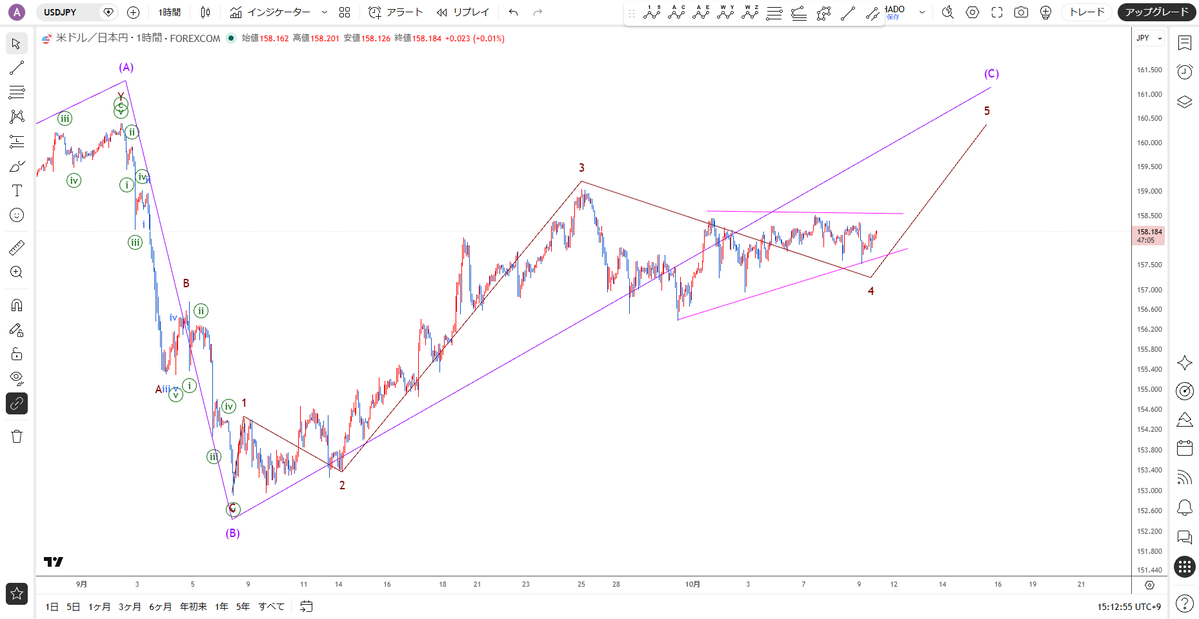
Task: Open the object tree layers panel
Action: tap(1184, 101)
